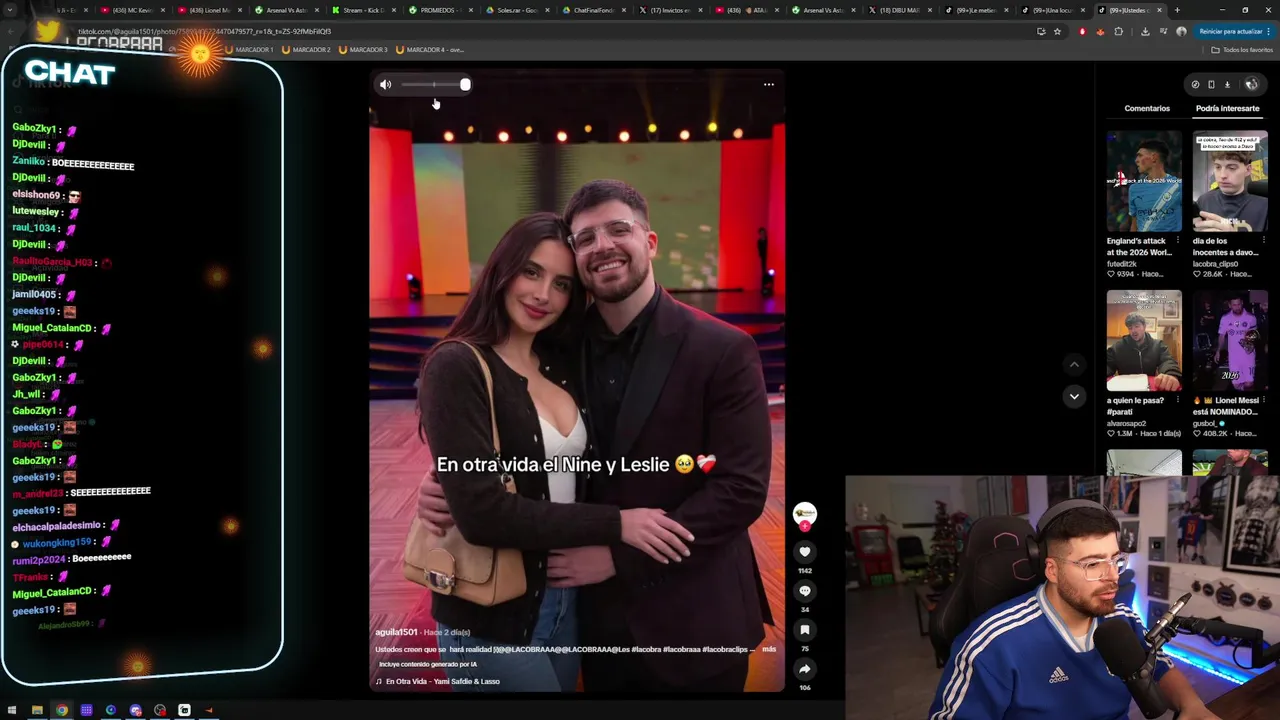Open Google Chrome from the taskbar
This screenshot has width=1280, height=720.
point(62,710)
